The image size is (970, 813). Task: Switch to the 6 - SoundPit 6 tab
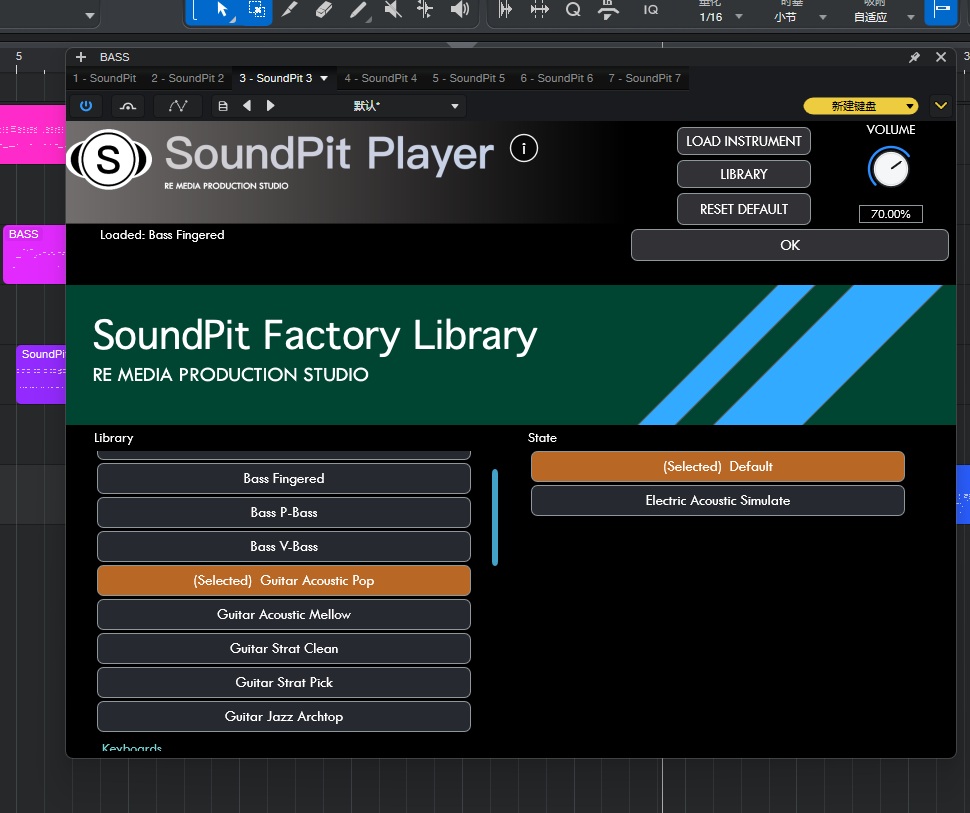[x=556, y=78]
